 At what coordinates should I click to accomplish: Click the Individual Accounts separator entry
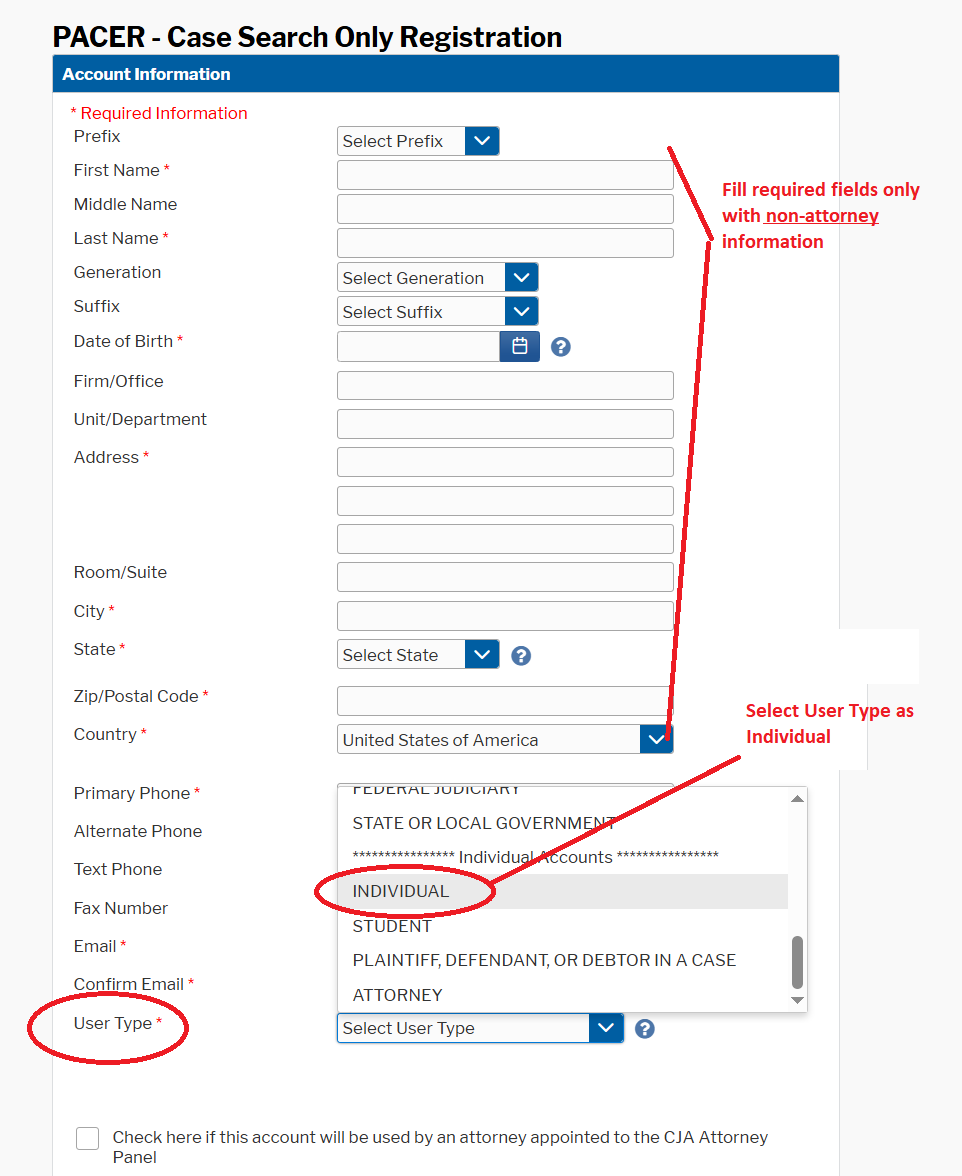click(x=563, y=856)
